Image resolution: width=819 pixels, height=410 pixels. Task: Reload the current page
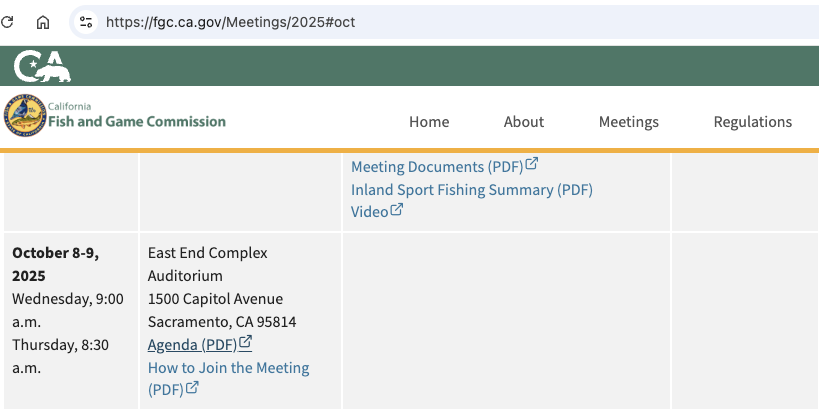click(x=7, y=21)
